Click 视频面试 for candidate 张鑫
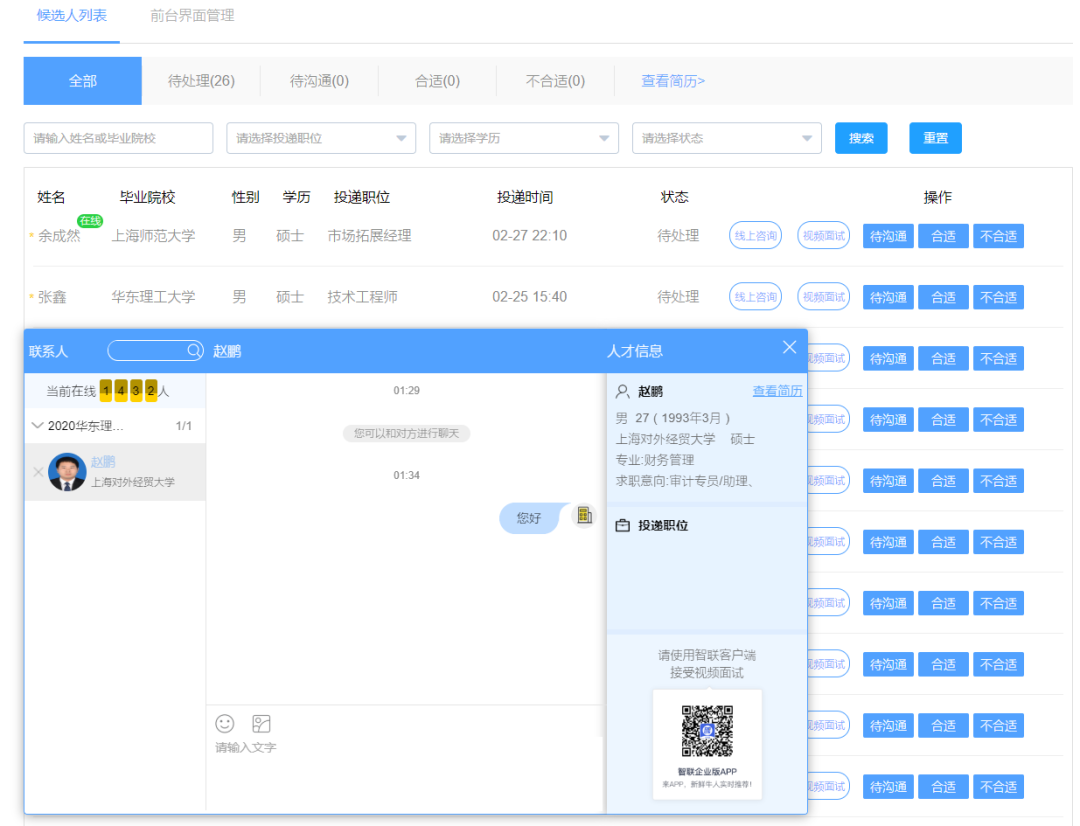The image size is (1080, 826). 823,297
